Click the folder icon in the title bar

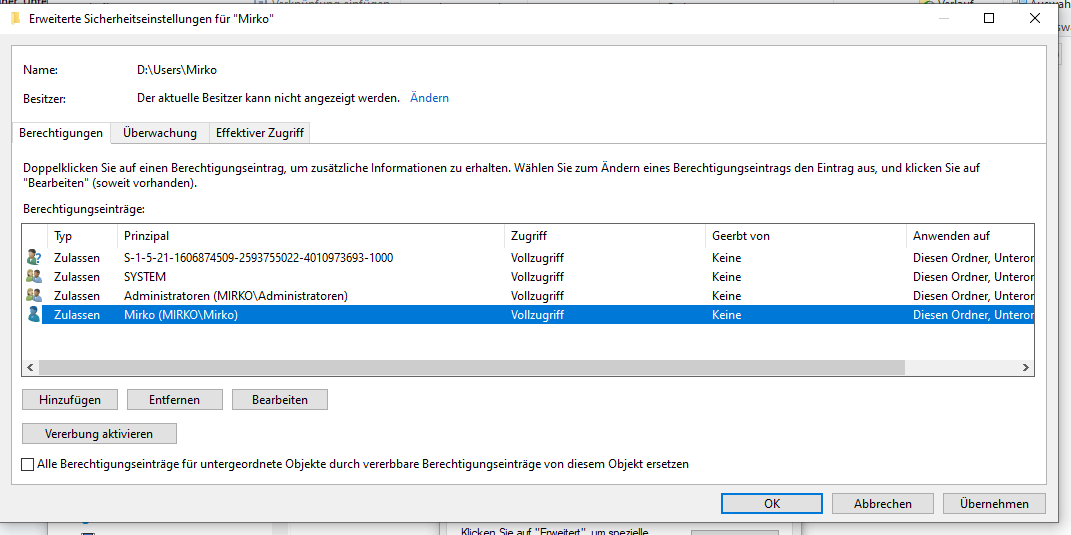pyautogui.click(x=15, y=19)
